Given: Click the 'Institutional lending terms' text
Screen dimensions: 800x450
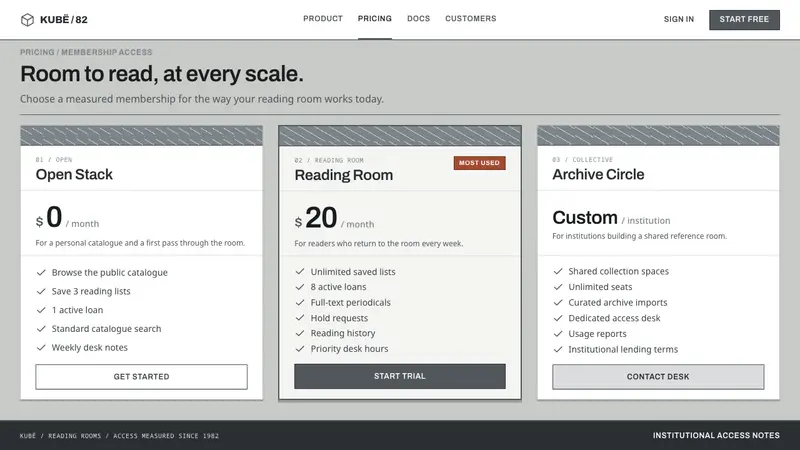Looking at the screenshot, I should pyautogui.click(x=623, y=349).
